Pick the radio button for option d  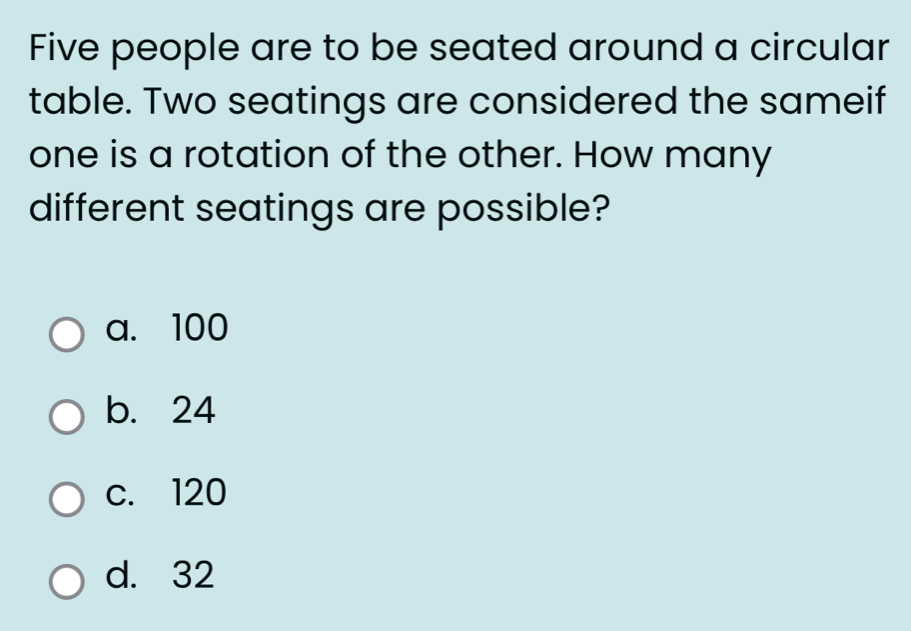[67, 581]
